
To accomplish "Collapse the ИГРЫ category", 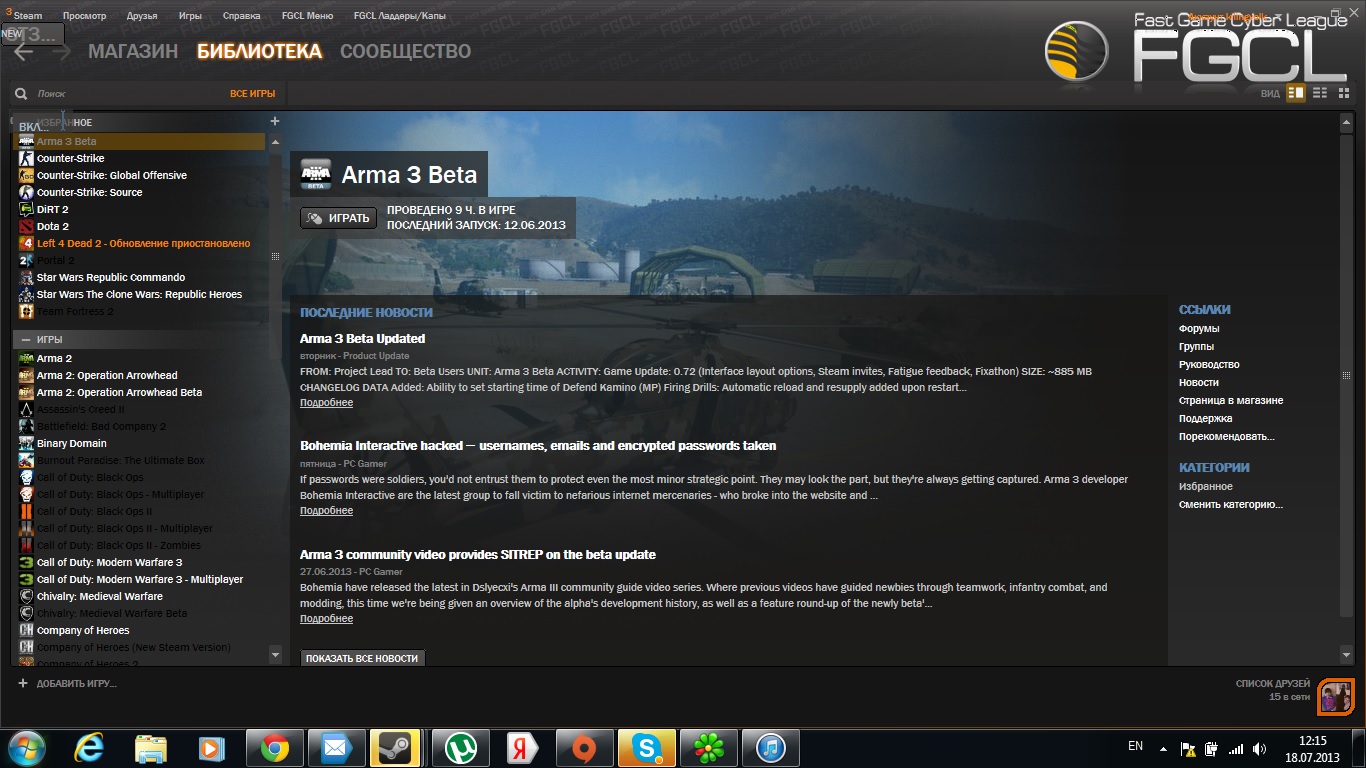I will (25, 340).
